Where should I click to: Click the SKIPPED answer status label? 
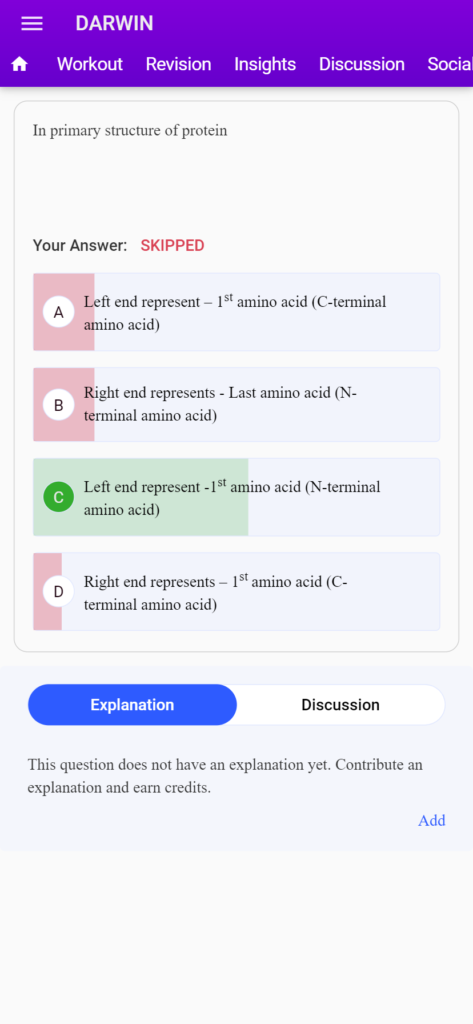click(x=172, y=246)
